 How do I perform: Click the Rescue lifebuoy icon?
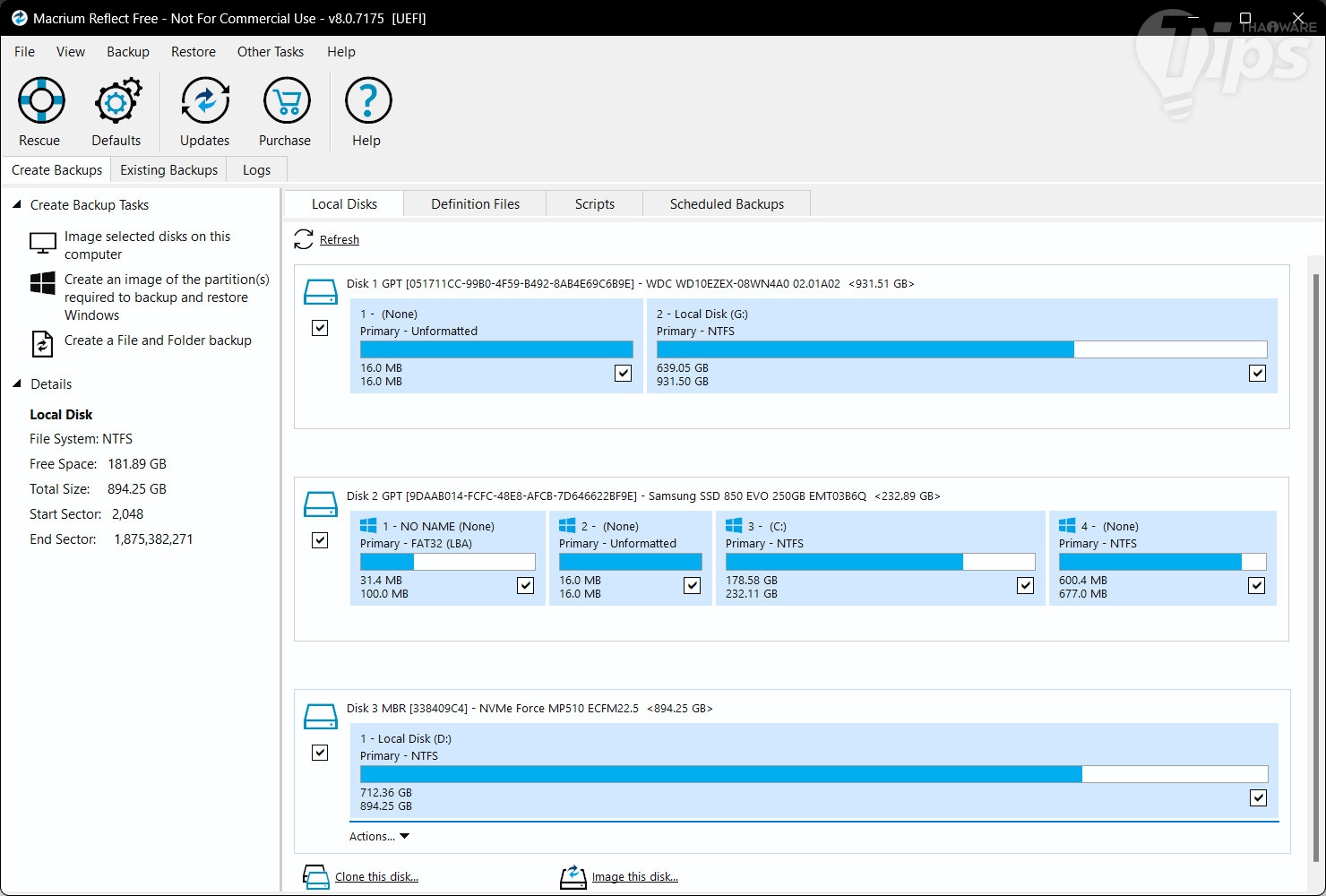point(40,100)
